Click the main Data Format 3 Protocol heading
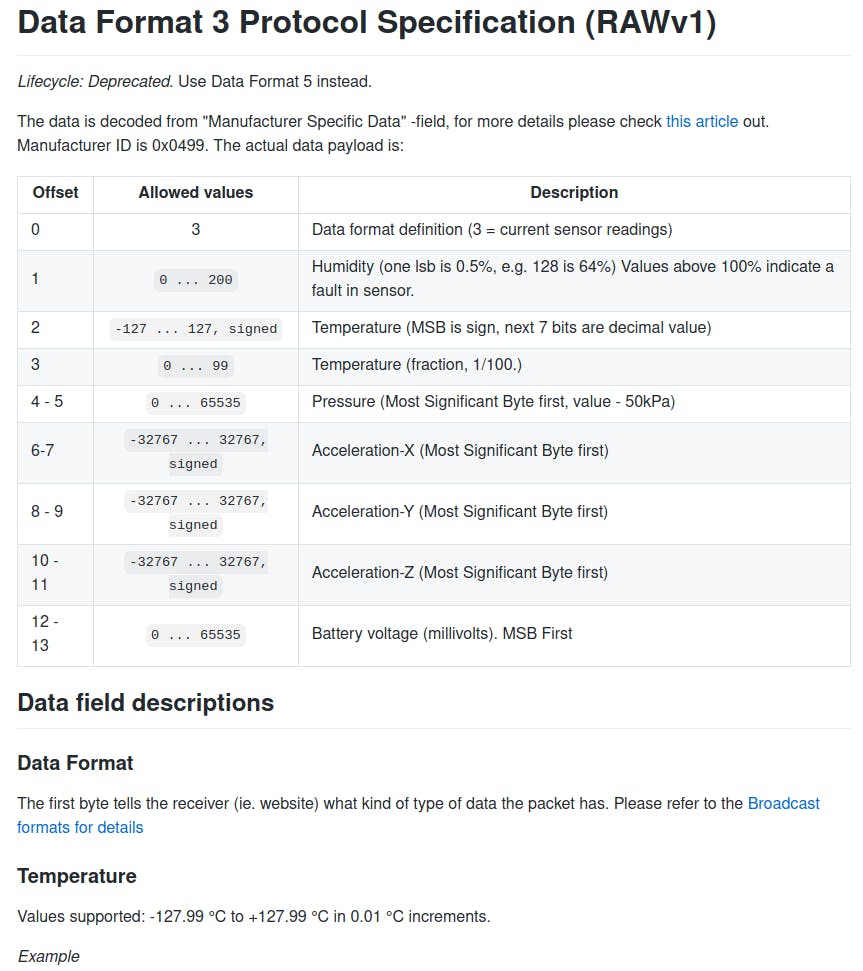This screenshot has height=971, width=863. [x=367, y=24]
